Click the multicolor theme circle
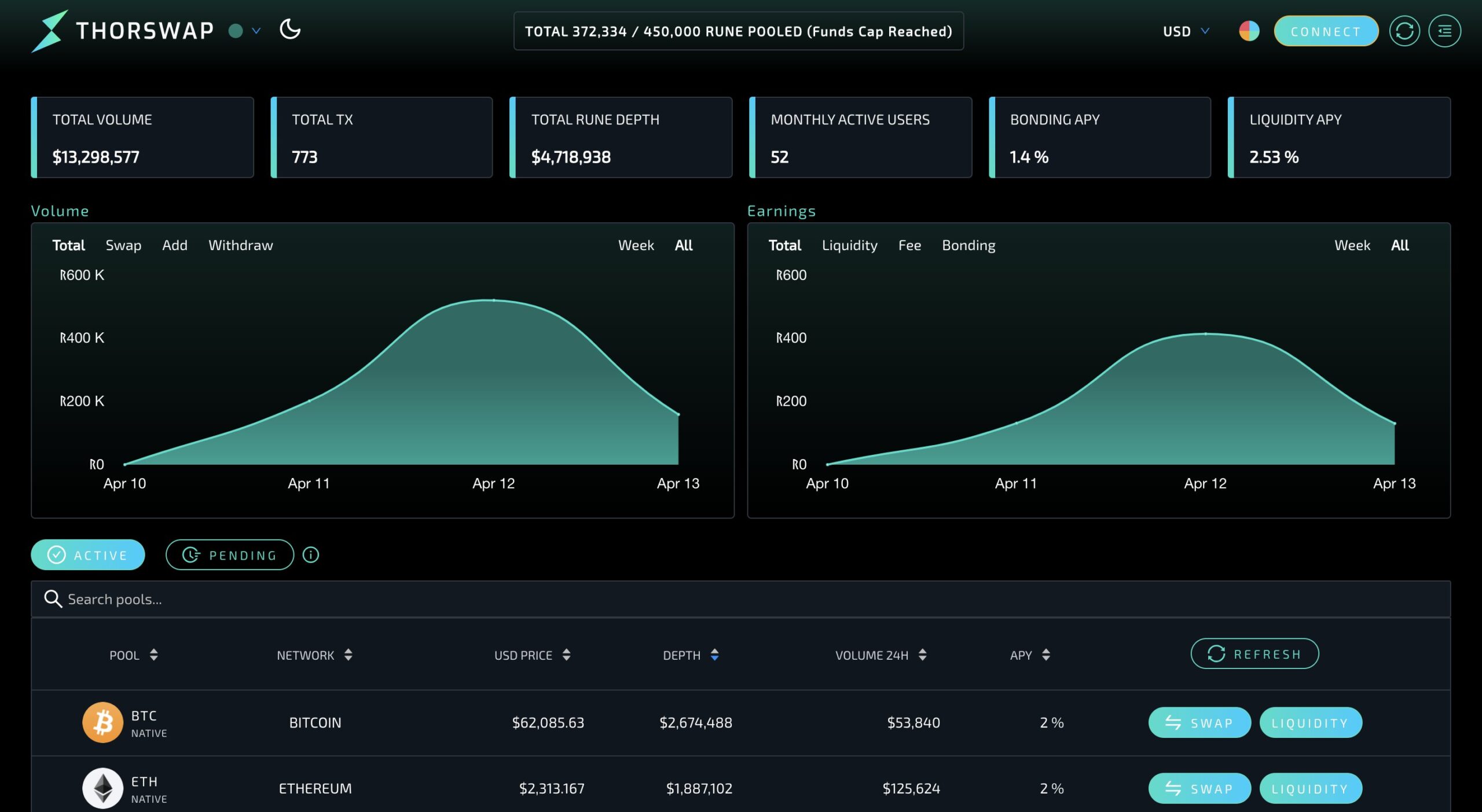 [1249, 31]
